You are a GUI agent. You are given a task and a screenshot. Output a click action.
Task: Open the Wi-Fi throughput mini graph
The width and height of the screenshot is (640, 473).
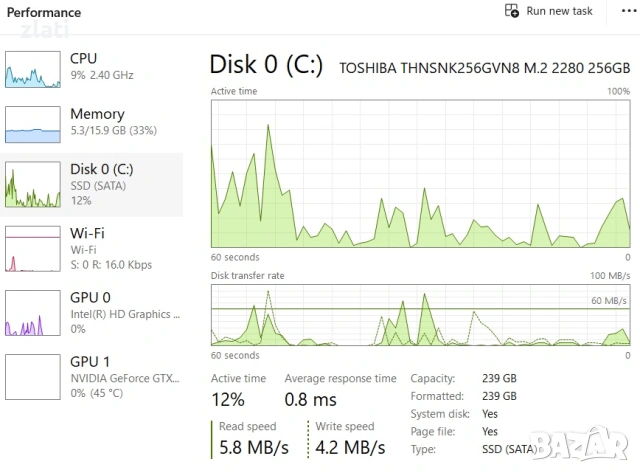pos(33,248)
